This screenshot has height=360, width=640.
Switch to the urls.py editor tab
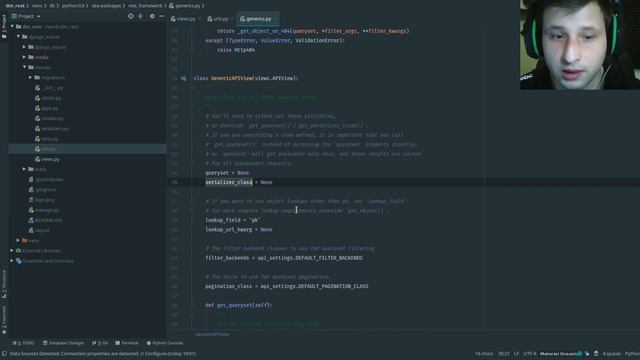220,19
